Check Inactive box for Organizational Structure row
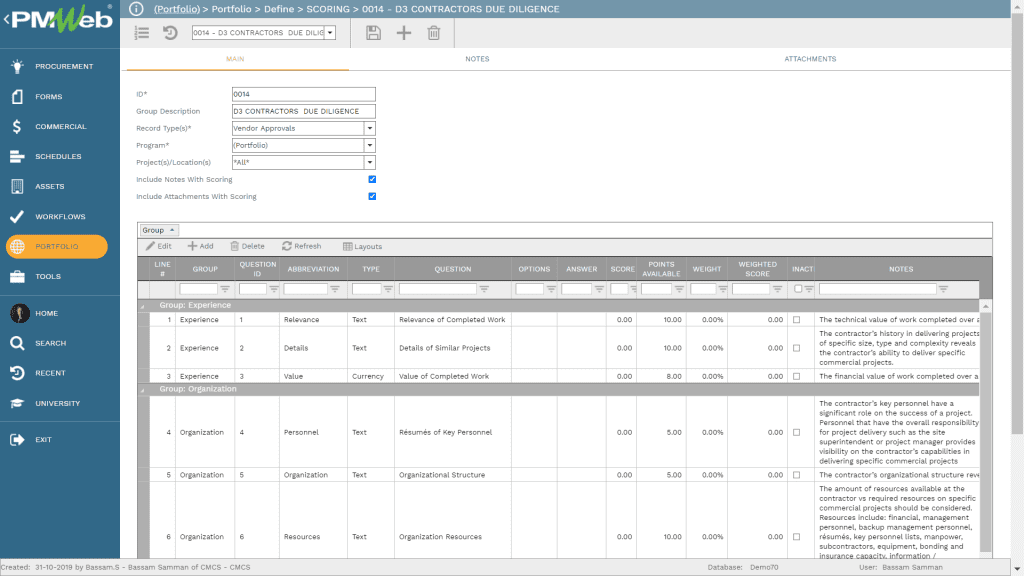The image size is (1024, 576). 796,475
